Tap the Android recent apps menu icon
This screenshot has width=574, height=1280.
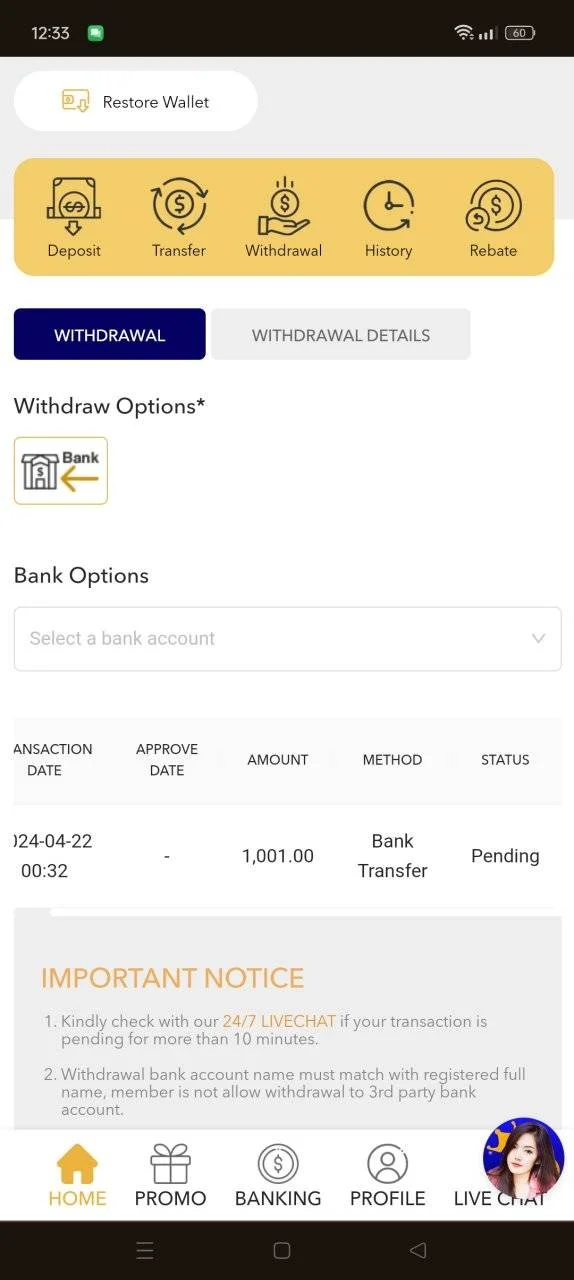click(x=145, y=1250)
